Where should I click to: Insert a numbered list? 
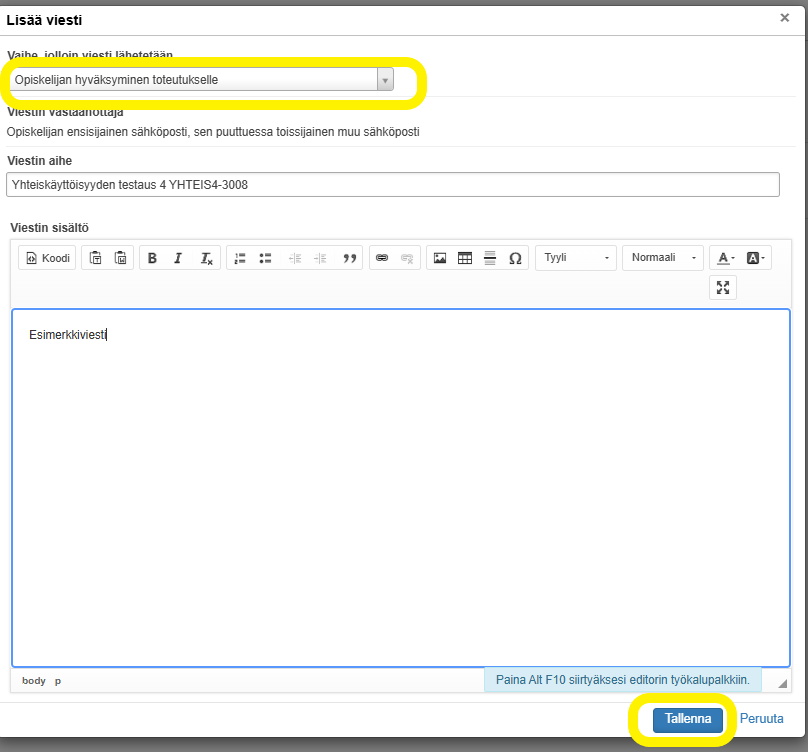[x=240, y=258]
